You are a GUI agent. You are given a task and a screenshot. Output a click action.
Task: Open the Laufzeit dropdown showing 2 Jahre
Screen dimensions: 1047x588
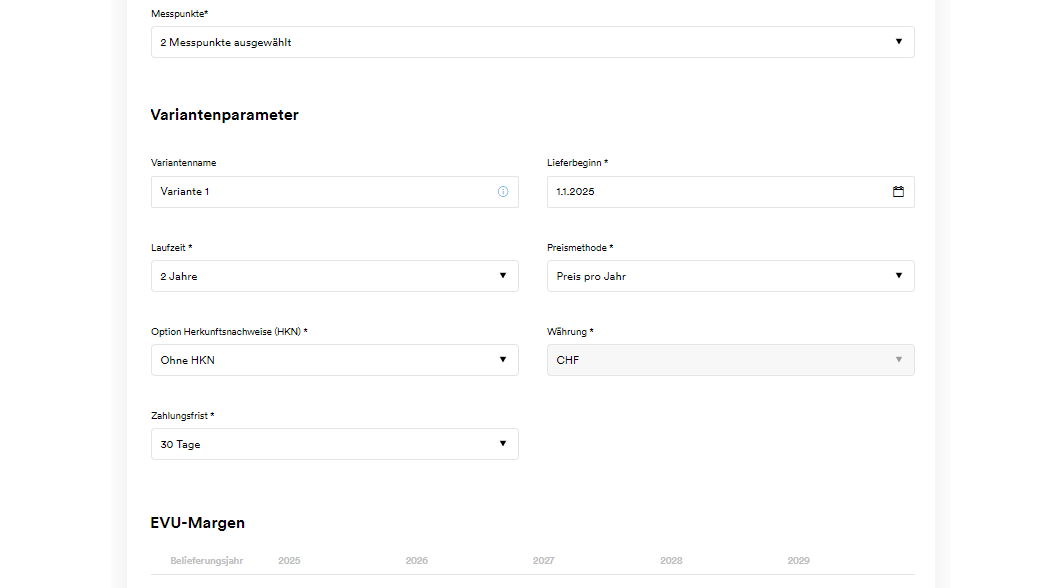pos(334,276)
